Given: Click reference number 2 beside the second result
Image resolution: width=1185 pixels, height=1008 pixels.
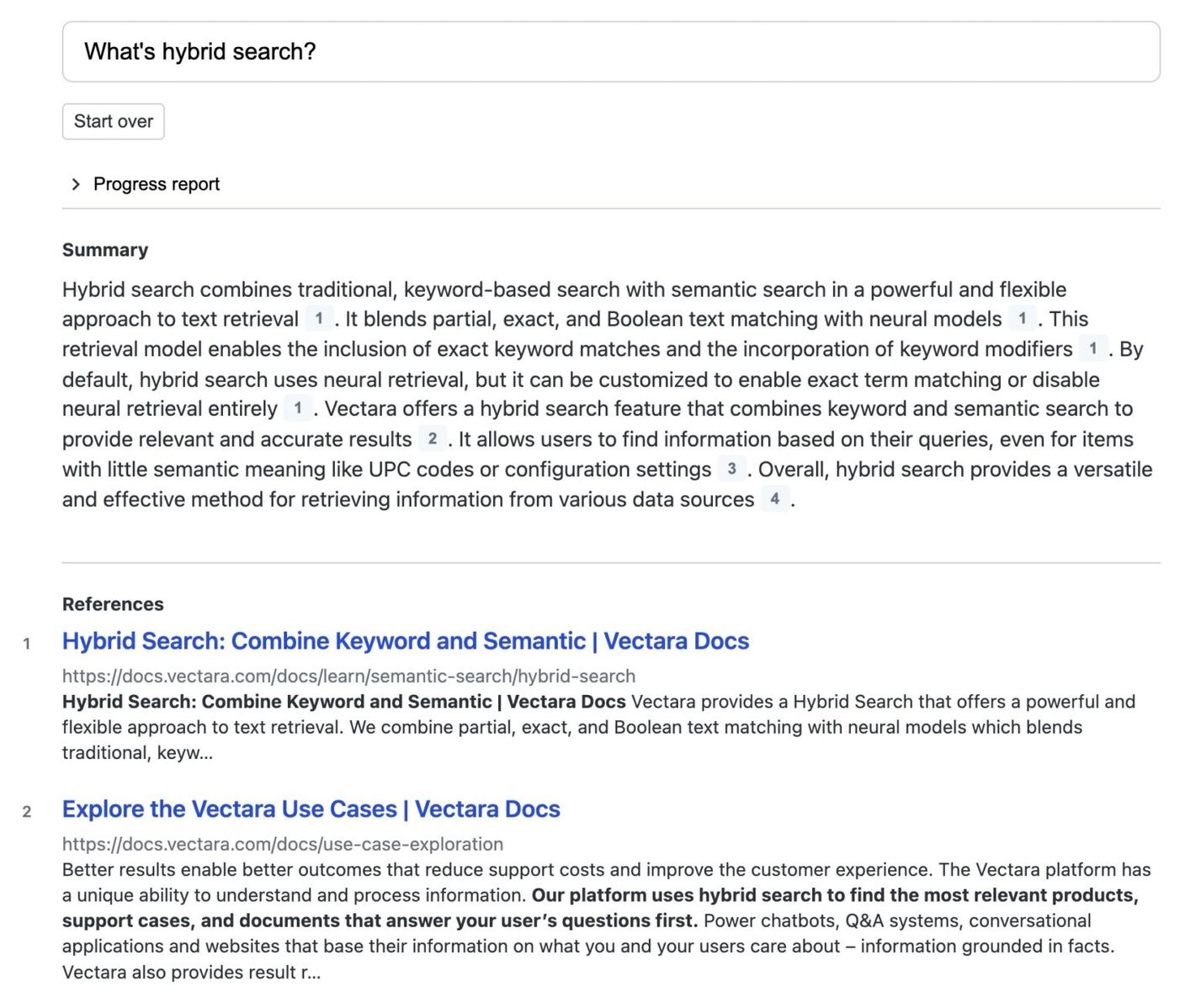Looking at the screenshot, I should pos(27,812).
